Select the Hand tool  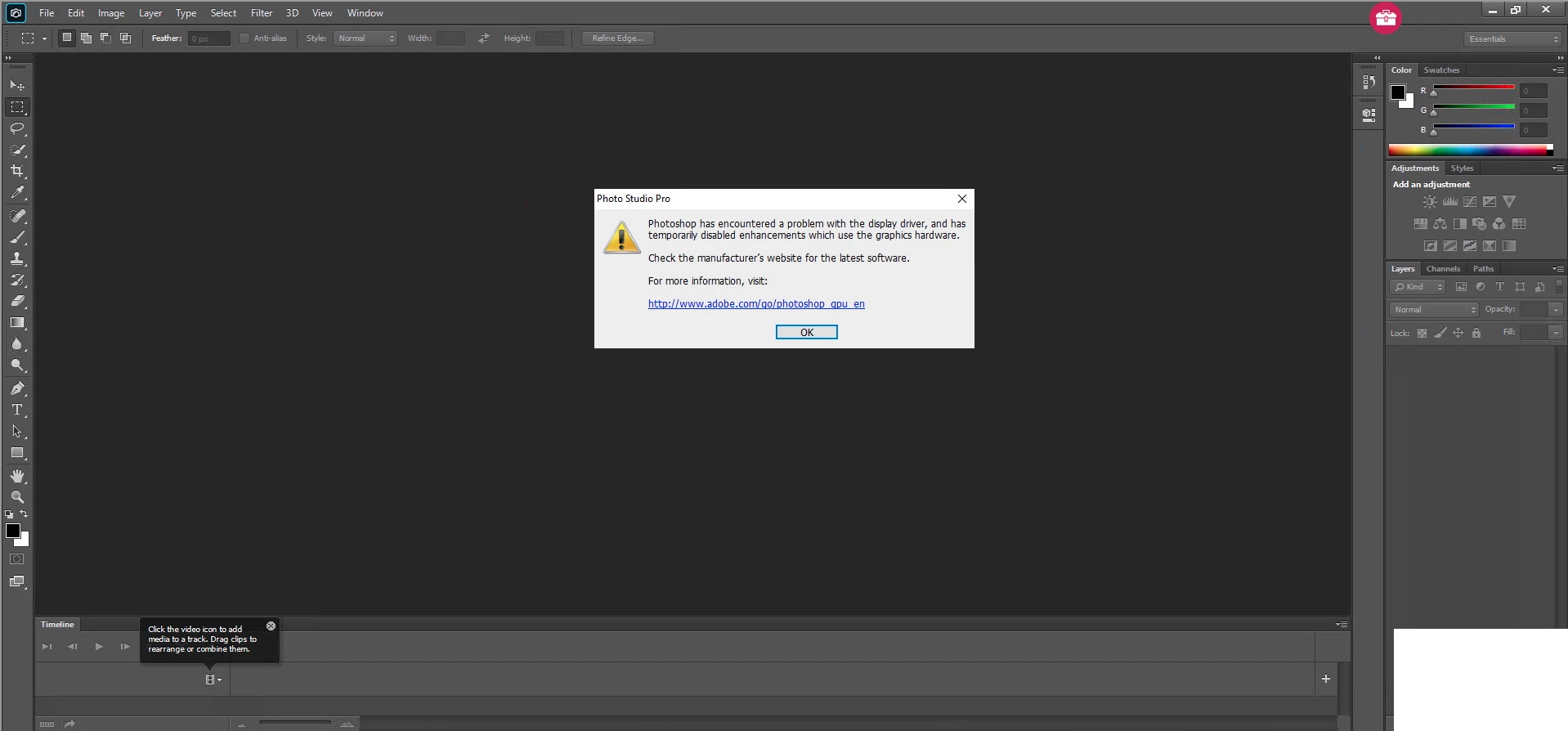[x=17, y=476]
